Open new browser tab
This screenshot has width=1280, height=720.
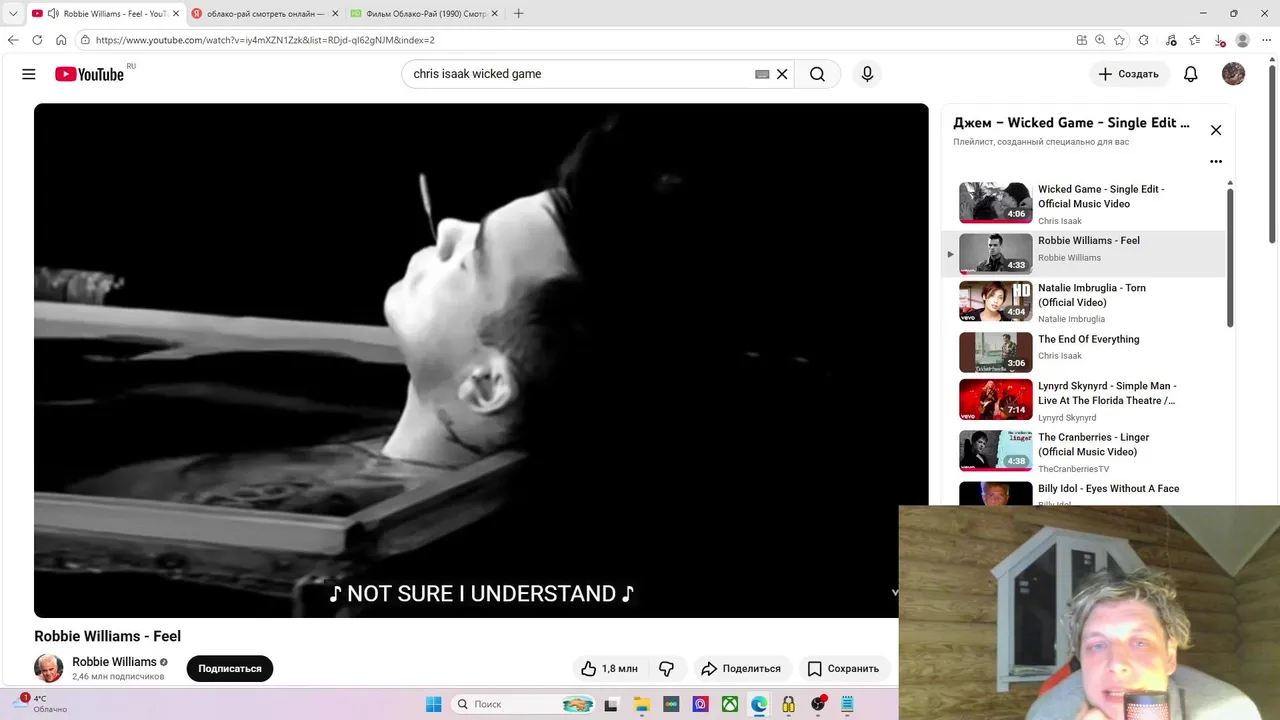(518, 14)
